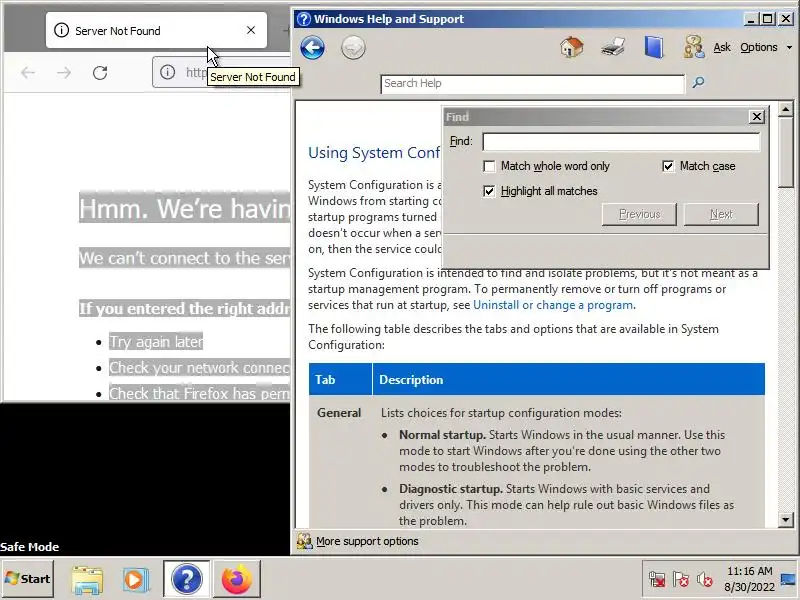Click the Description column header
The image size is (800, 600).
point(569,380)
